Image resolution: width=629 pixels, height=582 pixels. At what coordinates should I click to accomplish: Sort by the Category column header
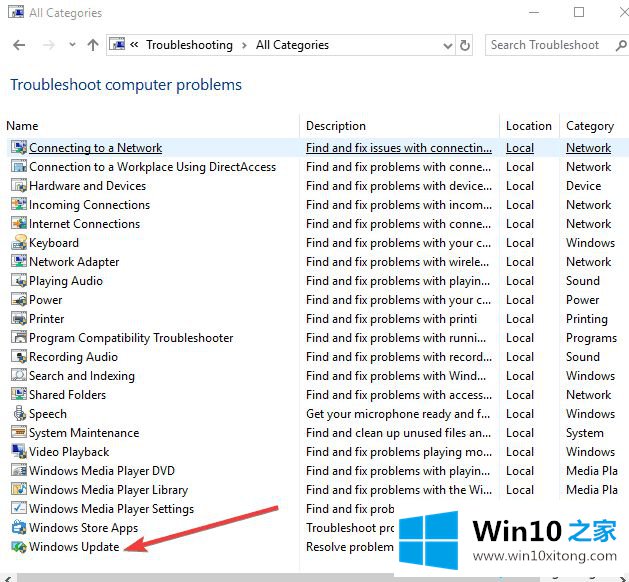coord(590,126)
